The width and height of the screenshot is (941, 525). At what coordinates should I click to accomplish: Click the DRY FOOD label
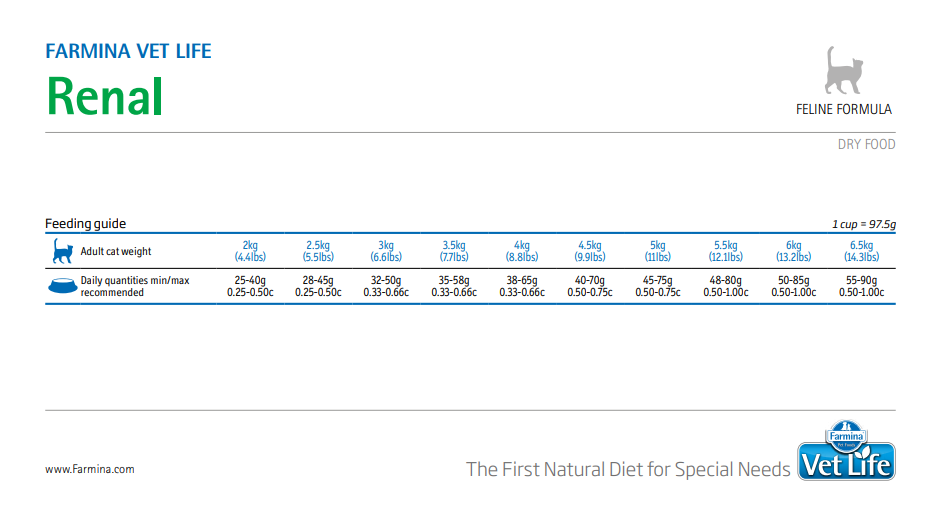(866, 145)
